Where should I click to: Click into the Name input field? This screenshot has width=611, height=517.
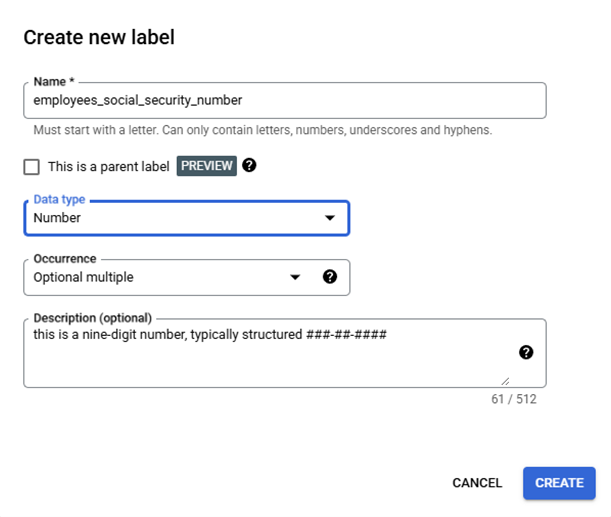pos(284,100)
